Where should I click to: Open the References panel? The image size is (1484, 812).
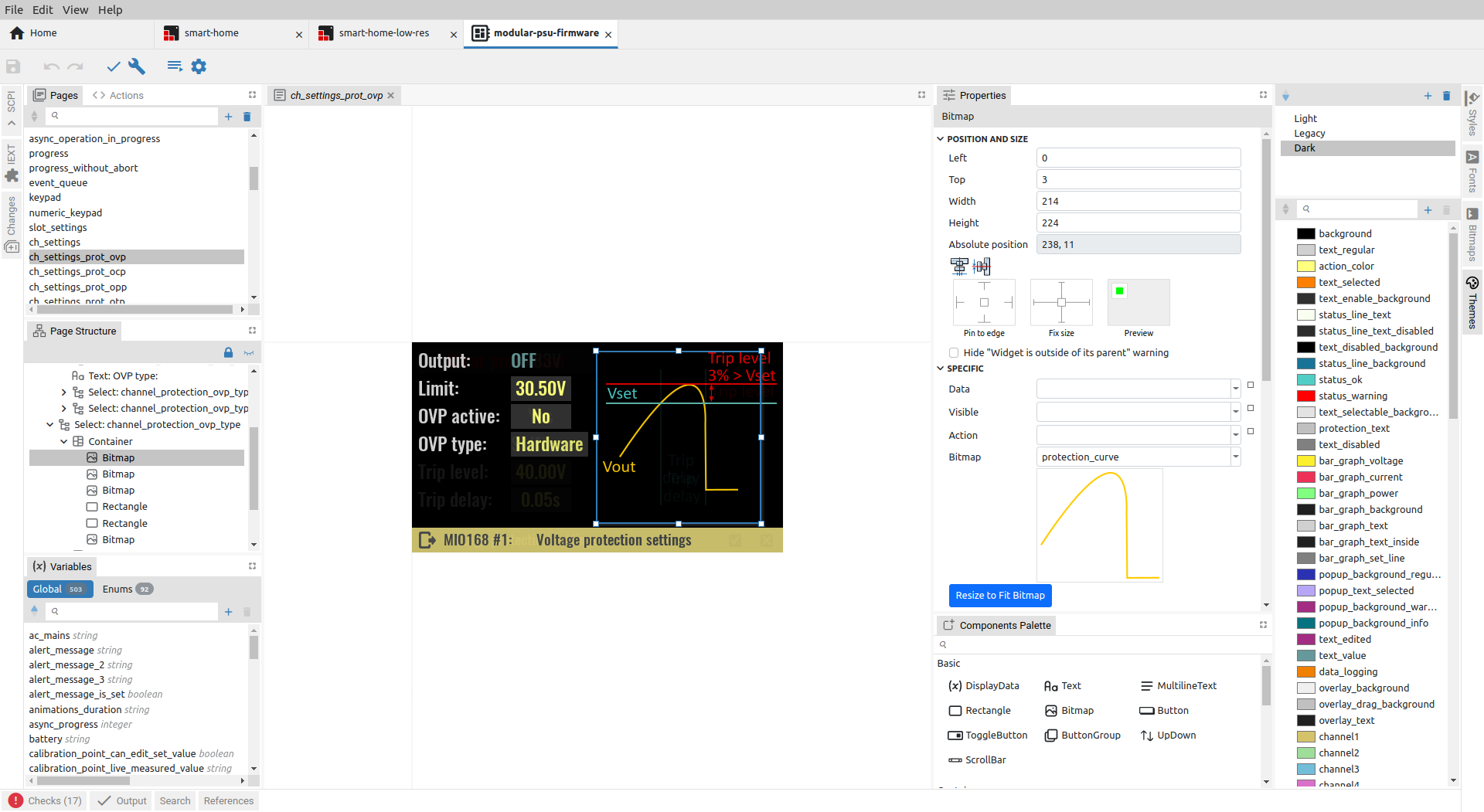pos(228,801)
